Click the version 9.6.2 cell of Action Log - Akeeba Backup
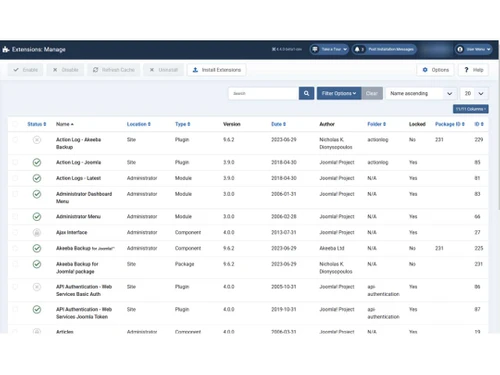Viewport: 500px width, 375px height. 229,140
